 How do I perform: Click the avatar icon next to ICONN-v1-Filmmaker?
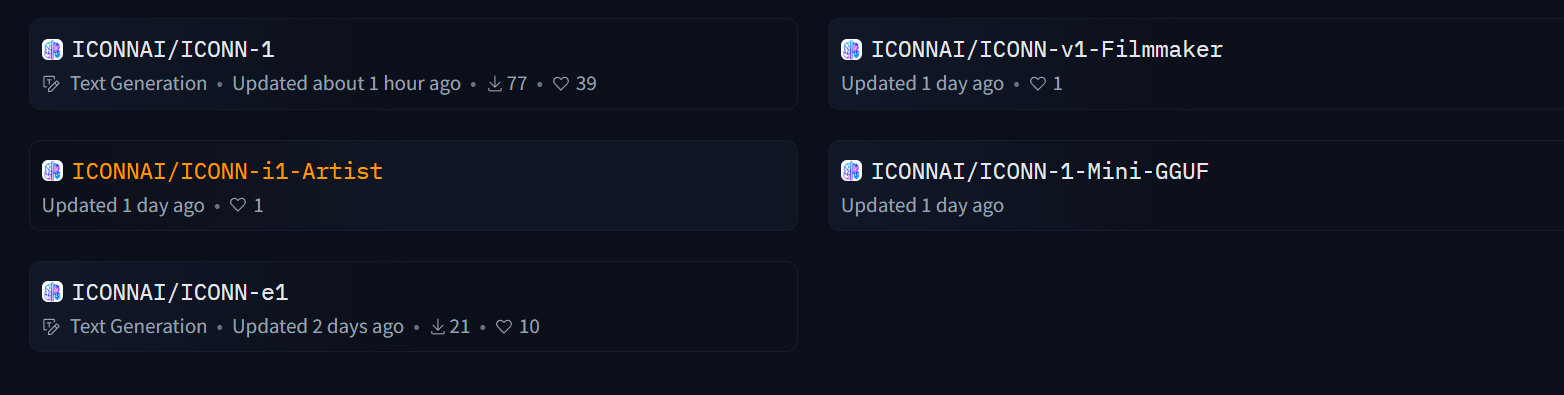[x=851, y=49]
